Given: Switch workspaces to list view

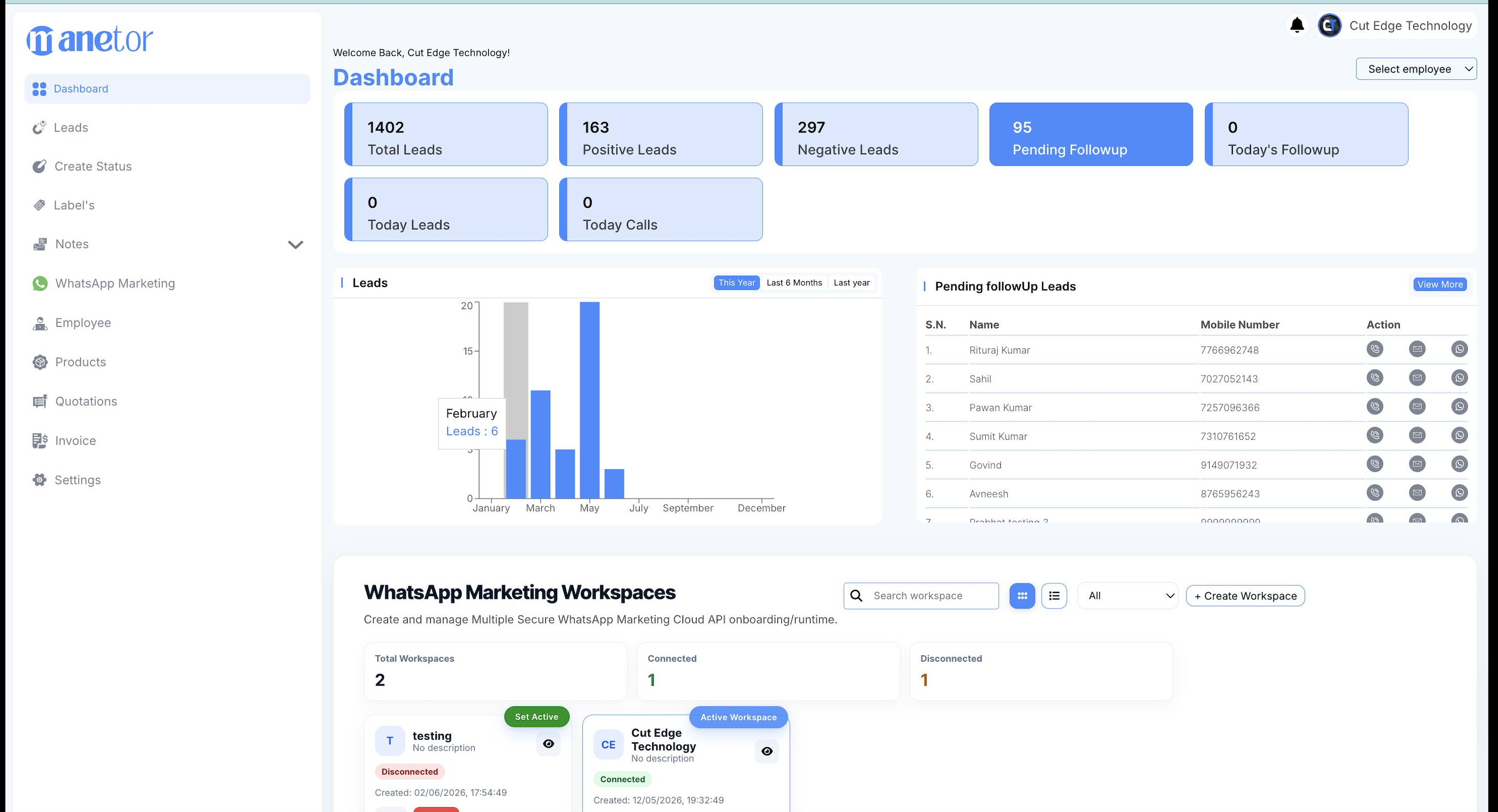Looking at the screenshot, I should coord(1054,596).
